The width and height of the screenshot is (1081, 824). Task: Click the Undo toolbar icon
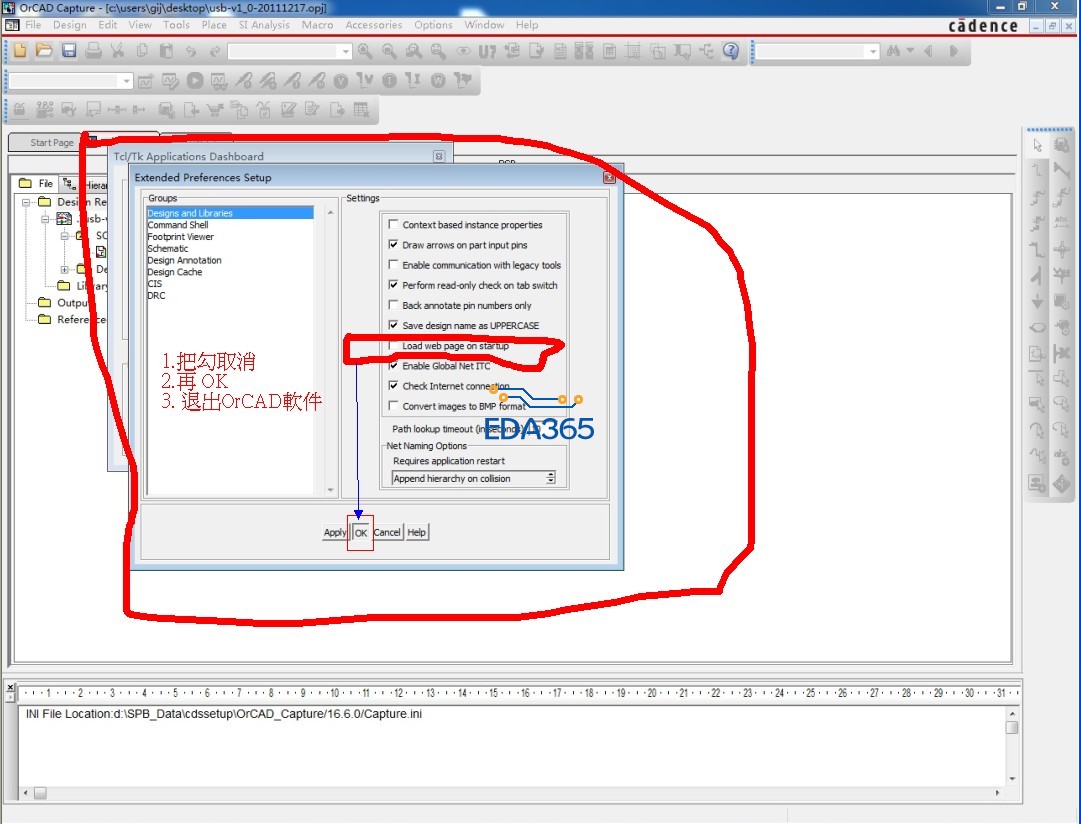coord(191,51)
